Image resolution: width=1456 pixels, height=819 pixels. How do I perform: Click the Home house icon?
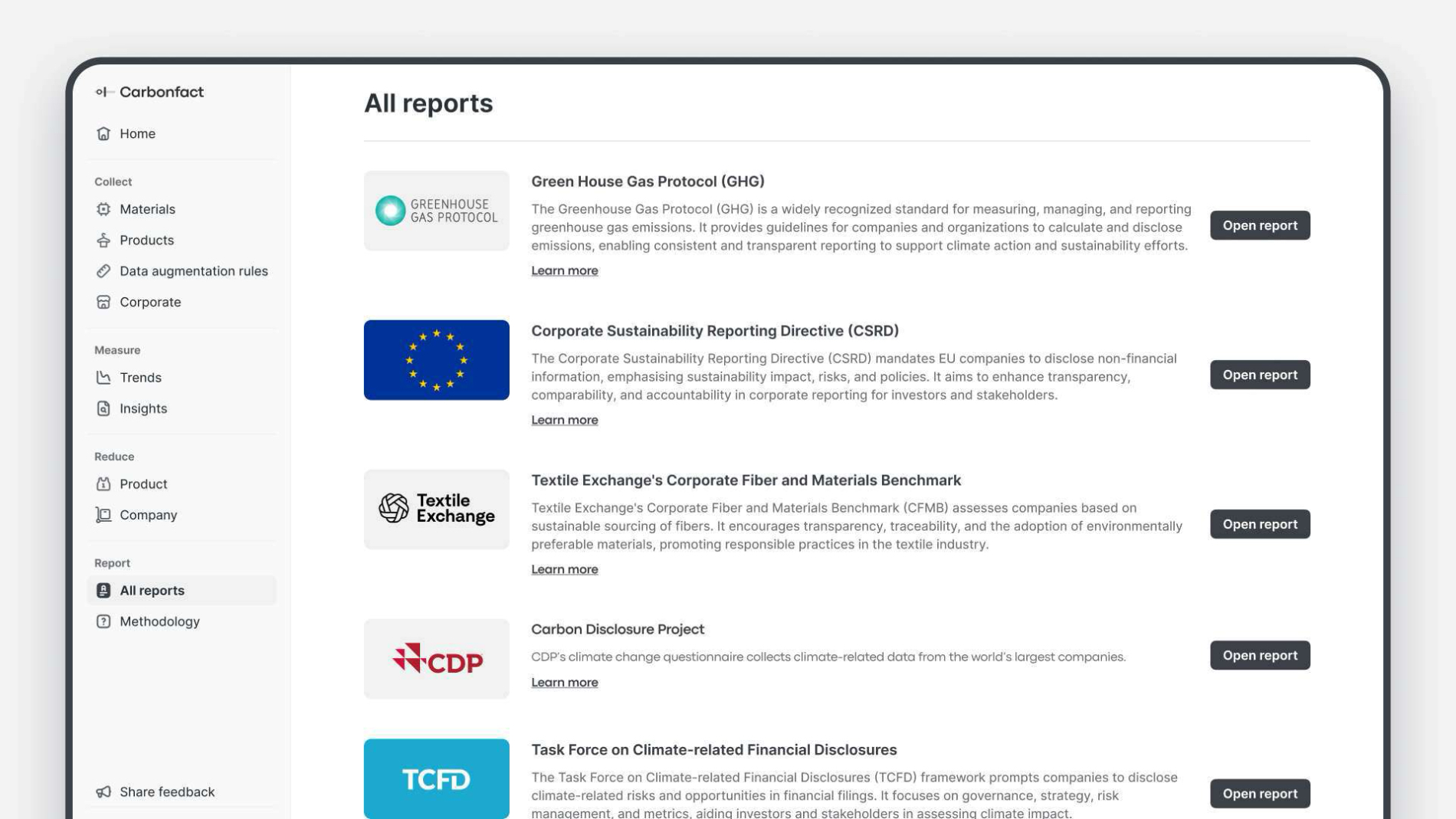103,133
